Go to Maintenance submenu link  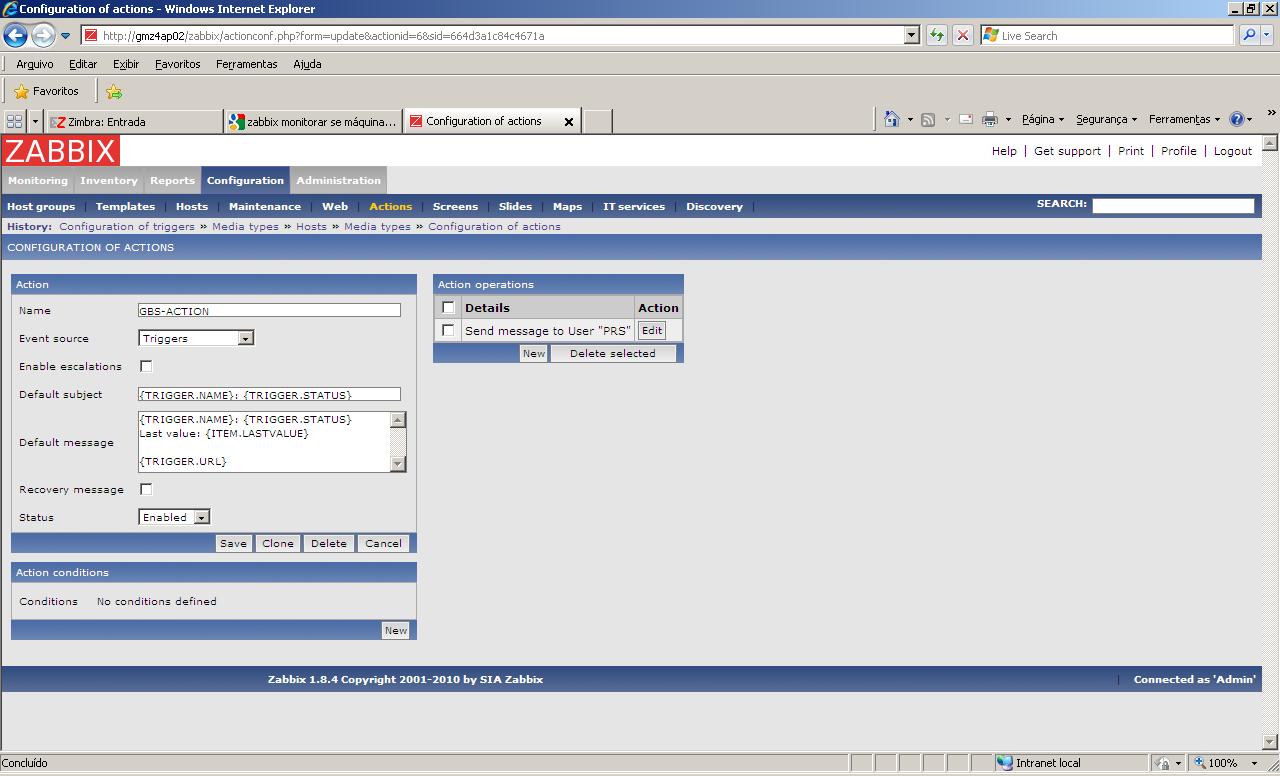pos(265,207)
